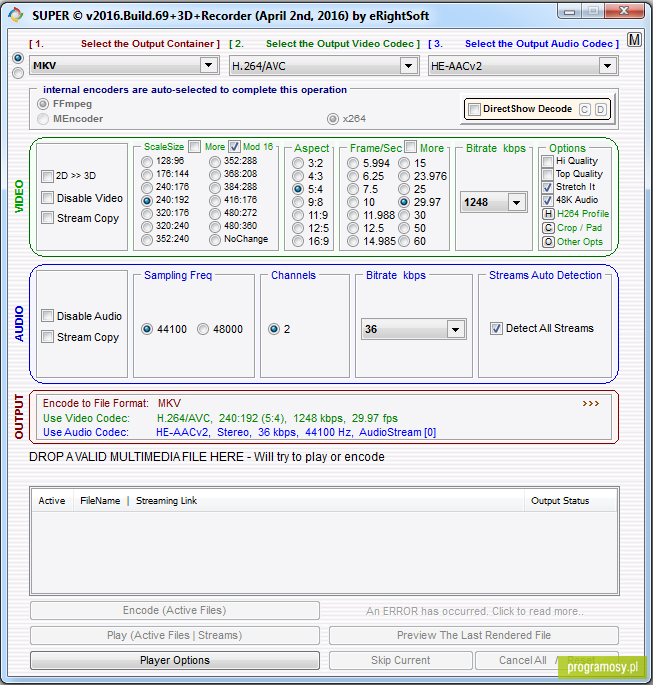Check Disable Video option
This screenshot has height=685, width=653.
tap(47, 198)
